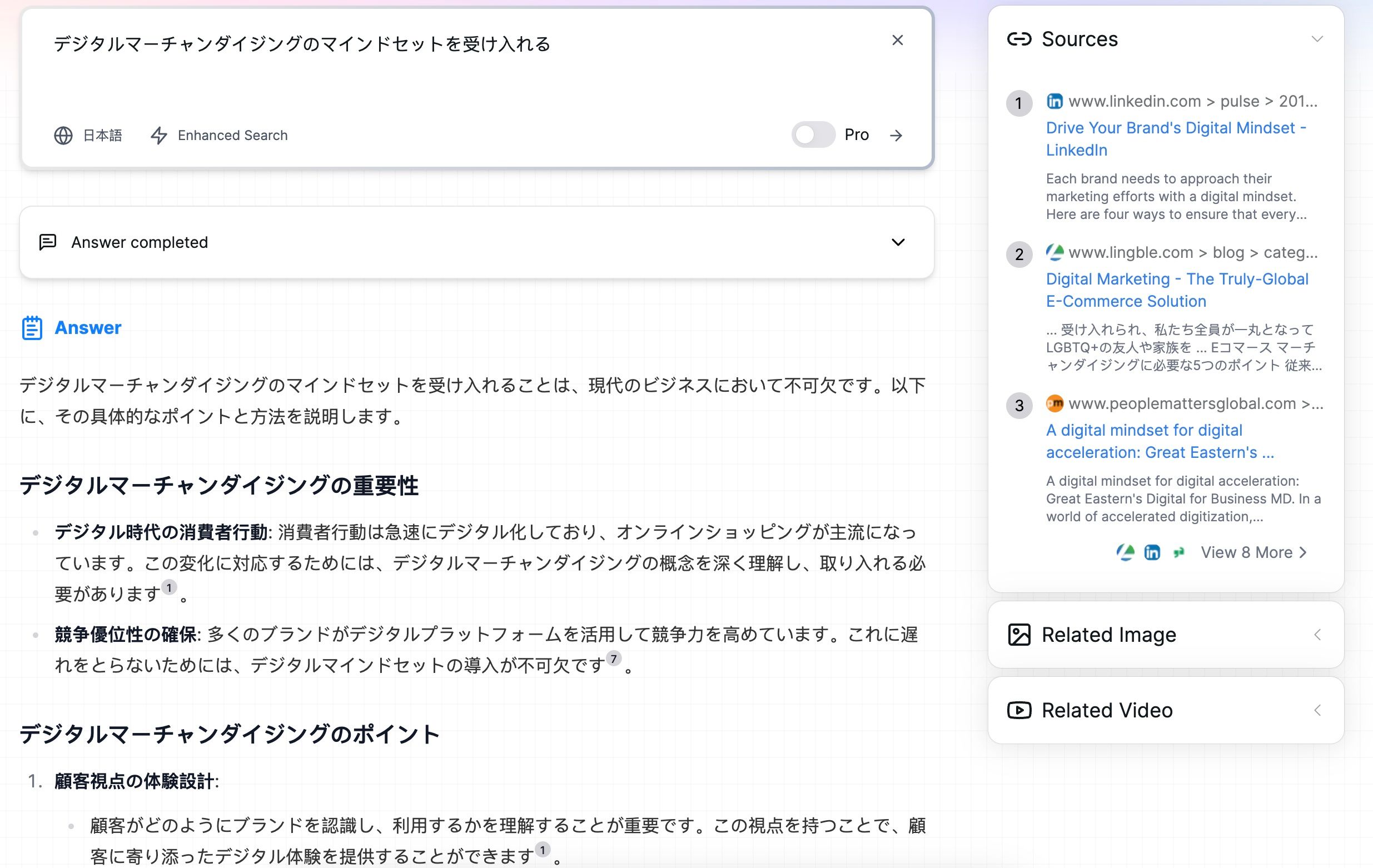Click the Lingble icon beside View 8 More
Image resolution: width=1373 pixels, height=868 pixels.
1125,552
